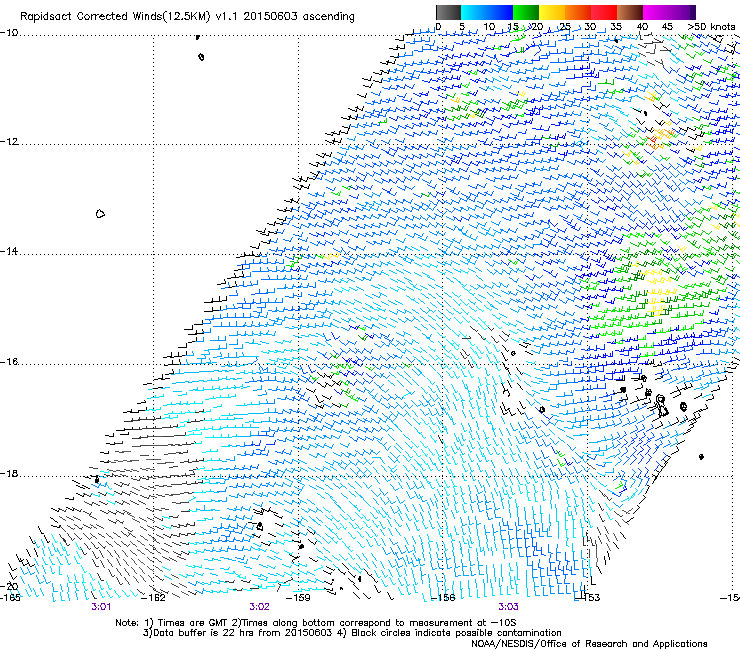Viewport: 740px width, 650px height.
Task: Click the NOAA/NESDIS Office of Research credit
Action: click(x=589, y=644)
